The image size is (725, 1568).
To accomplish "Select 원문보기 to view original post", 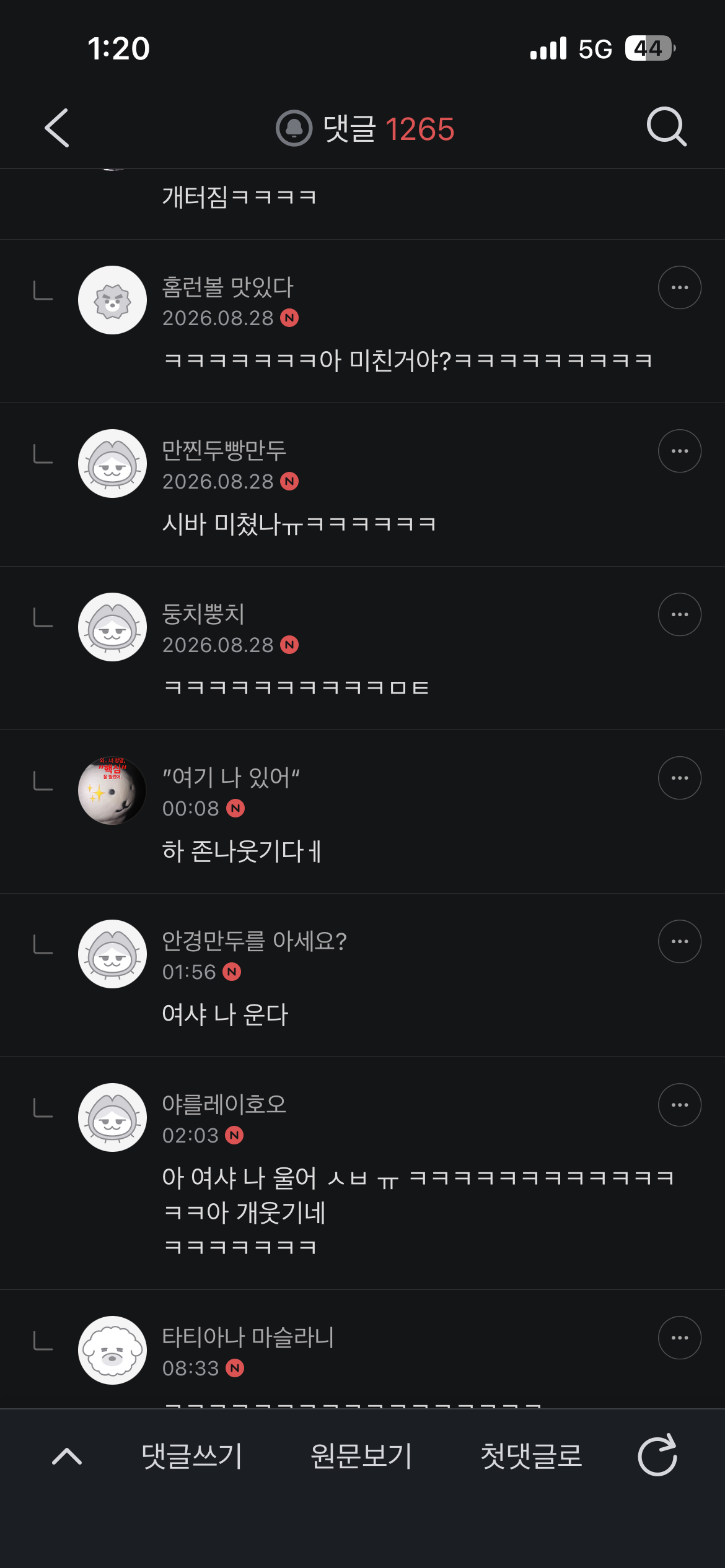I will (361, 1456).
